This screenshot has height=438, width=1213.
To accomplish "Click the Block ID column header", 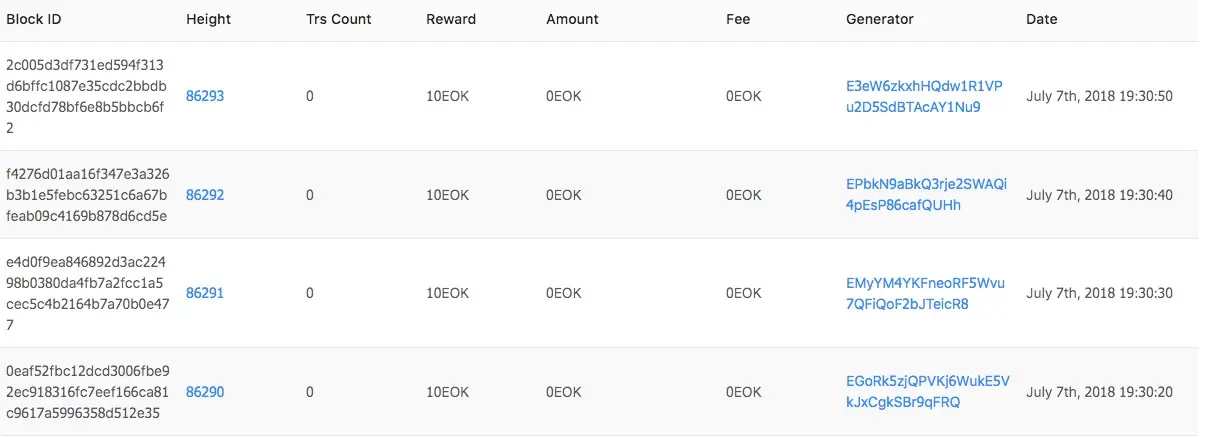I will [x=35, y=19].
